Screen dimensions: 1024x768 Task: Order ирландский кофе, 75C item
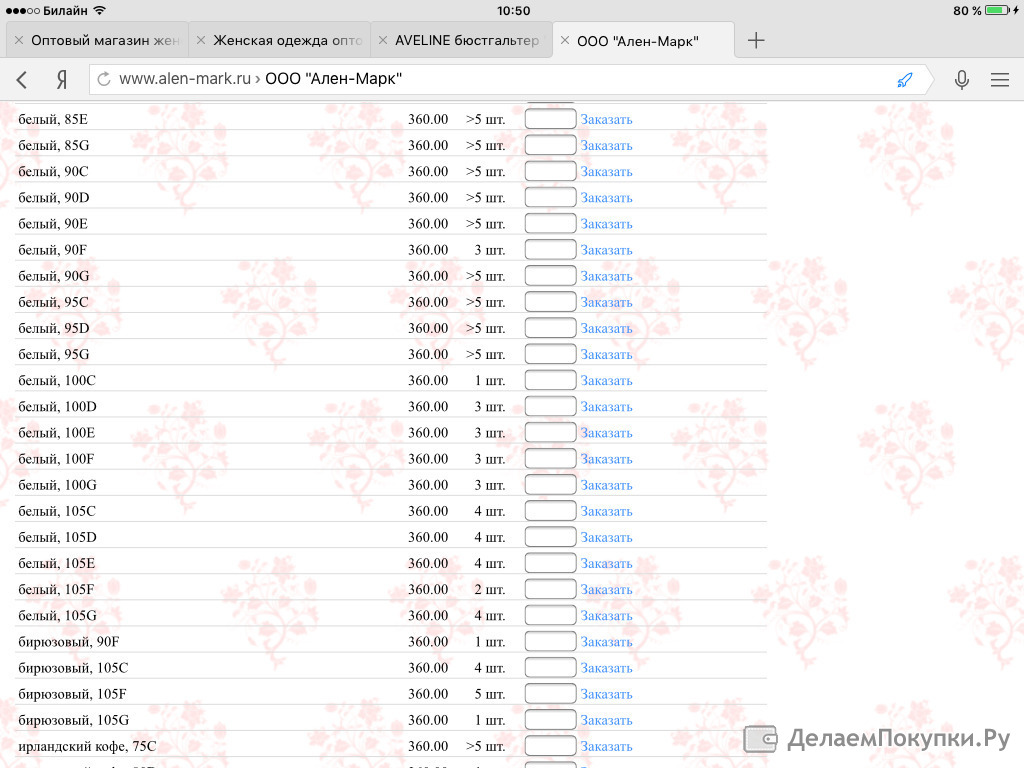pos(606,746)
